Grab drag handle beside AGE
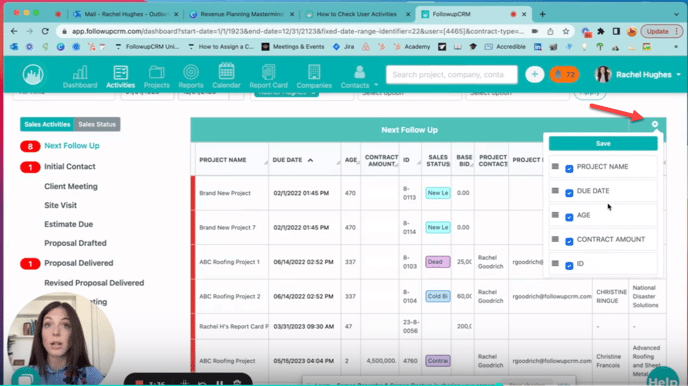The image size is (688, 386). pos(555,215)
